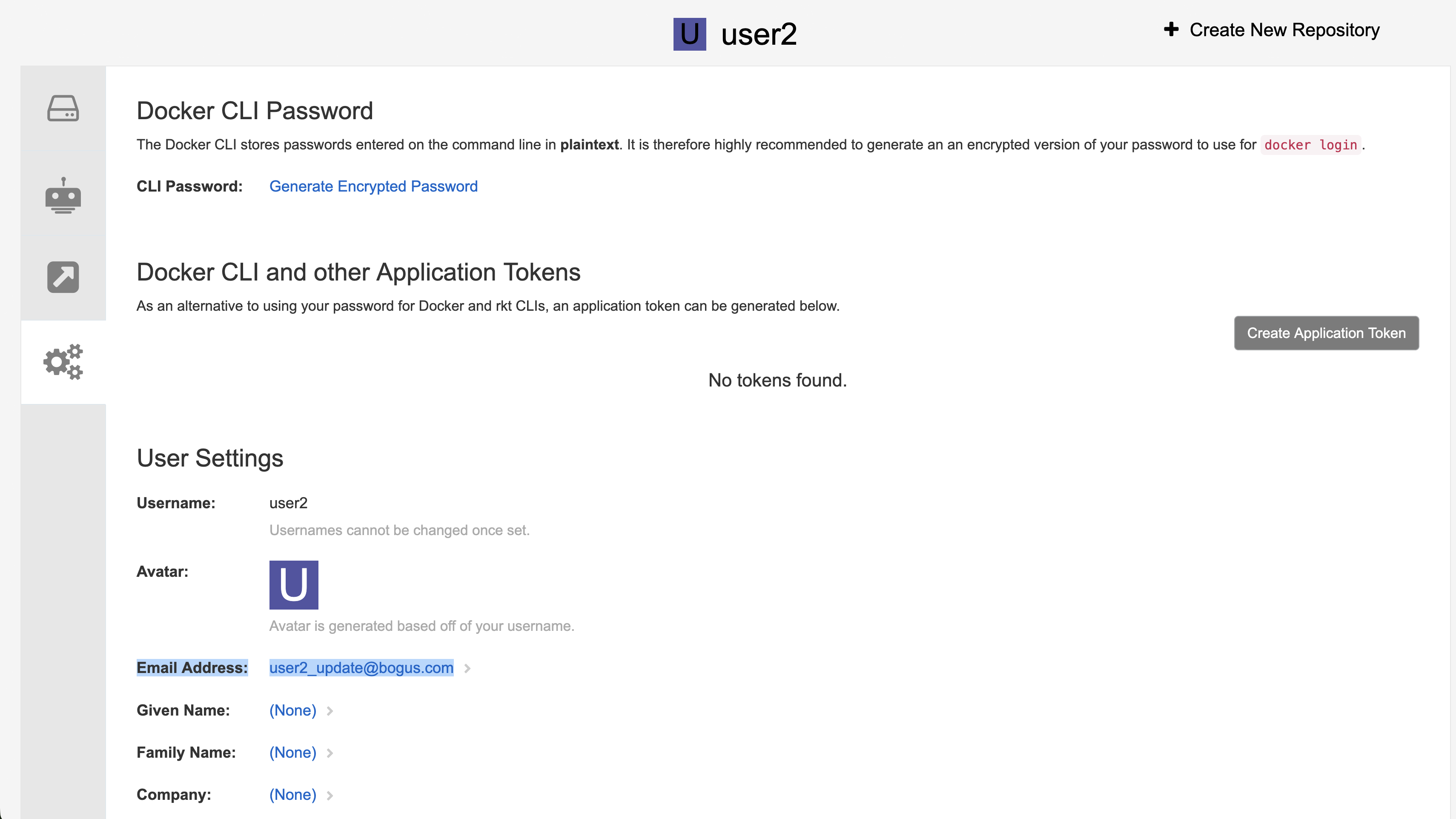
Task: Select the gears Settings tab icon
Action: click(x=63, y=362)
